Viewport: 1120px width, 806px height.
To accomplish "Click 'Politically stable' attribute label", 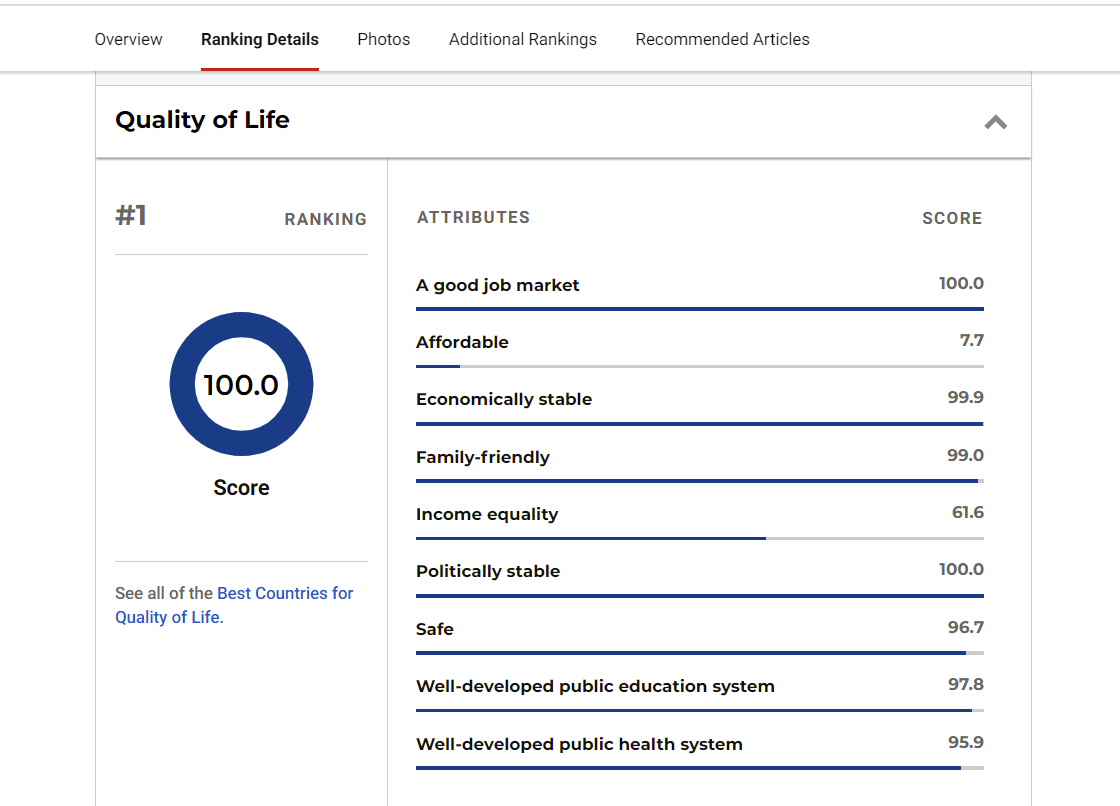I will [x=488, y=572].
